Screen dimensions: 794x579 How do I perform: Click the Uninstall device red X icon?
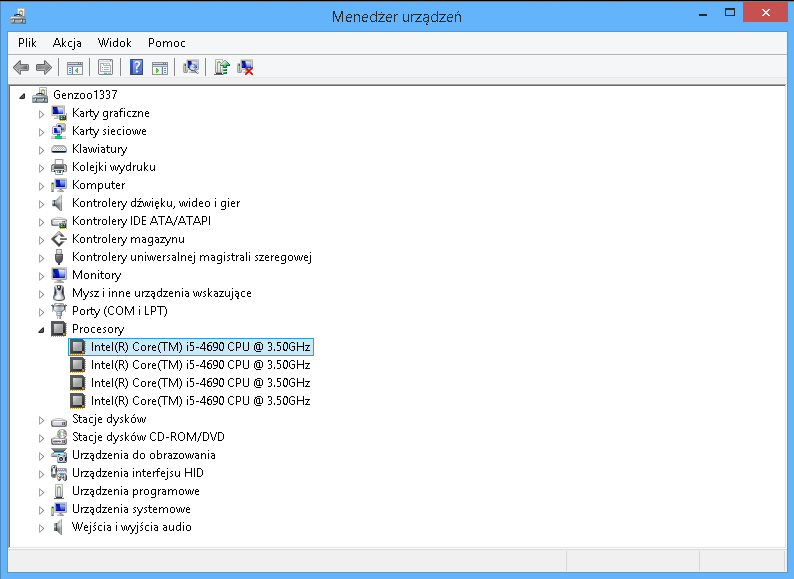[x=246, y=67]
